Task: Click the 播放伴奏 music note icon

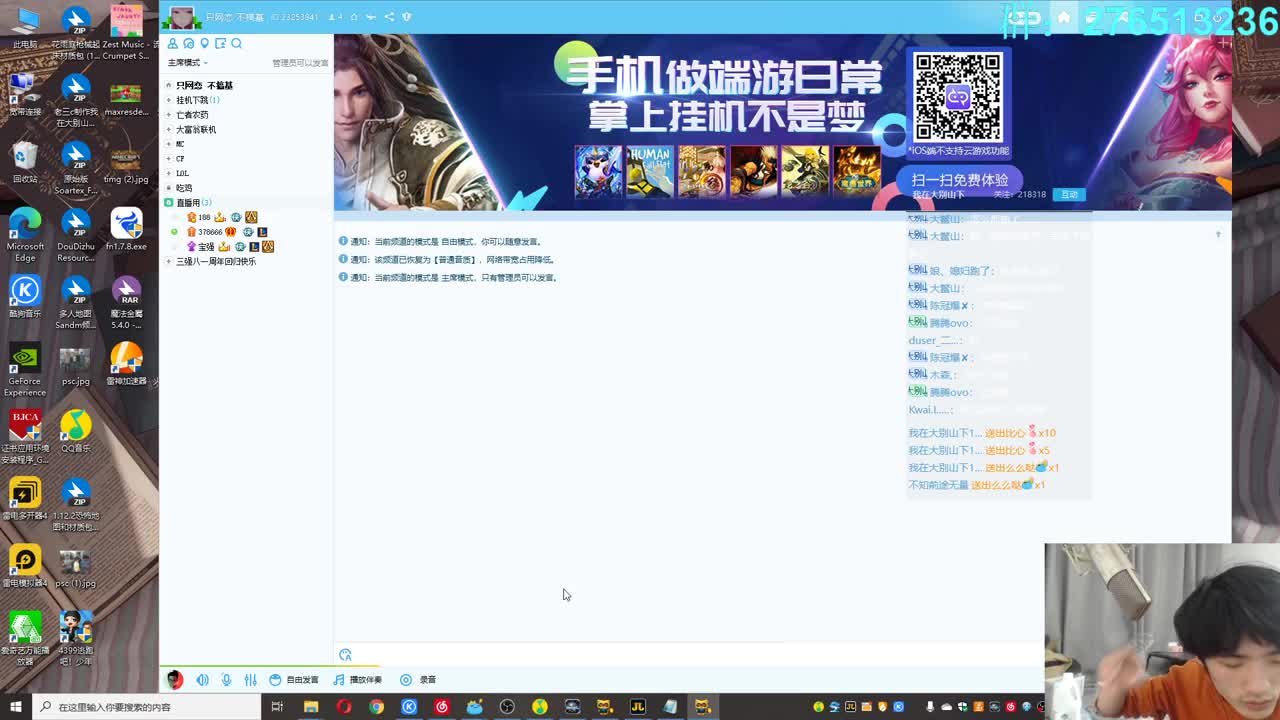Action: coord(339,679)
